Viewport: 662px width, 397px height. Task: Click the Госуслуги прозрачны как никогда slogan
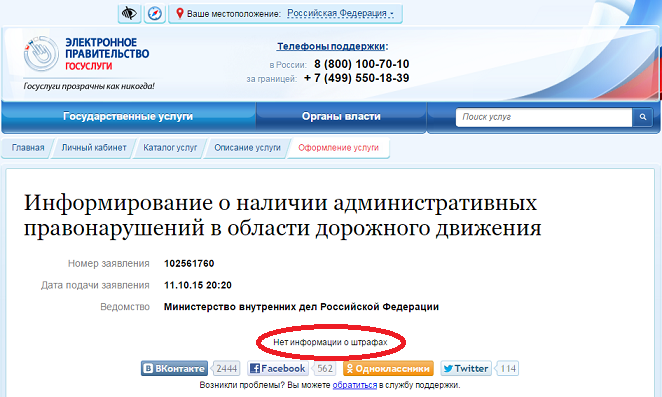coord(89,86)
